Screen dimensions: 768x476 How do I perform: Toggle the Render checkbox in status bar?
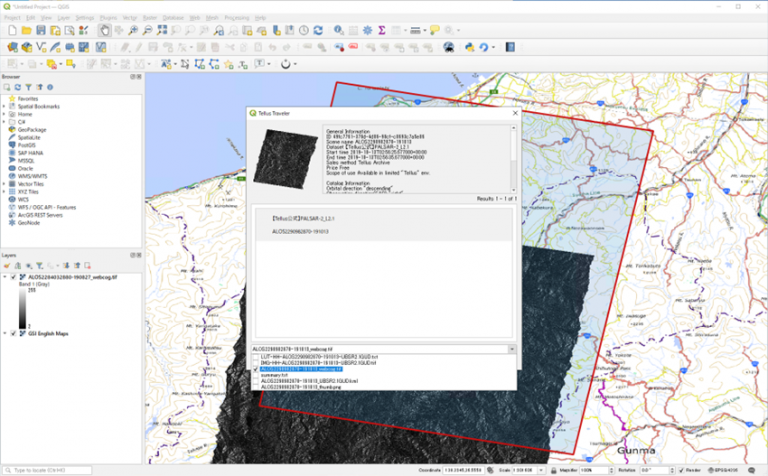coord(681,470)
